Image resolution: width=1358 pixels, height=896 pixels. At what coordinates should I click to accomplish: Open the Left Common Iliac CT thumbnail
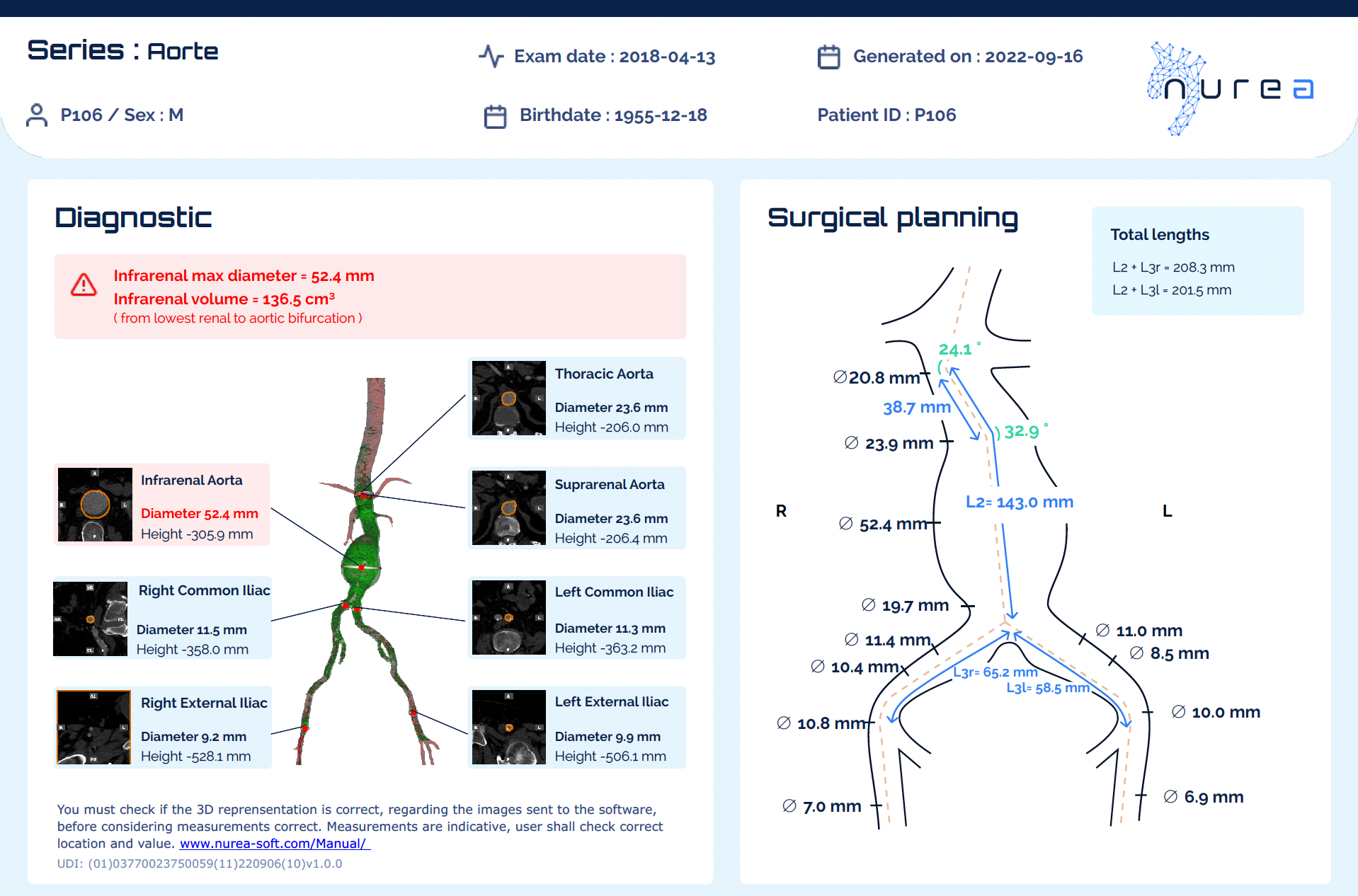[x=508, y=617]
